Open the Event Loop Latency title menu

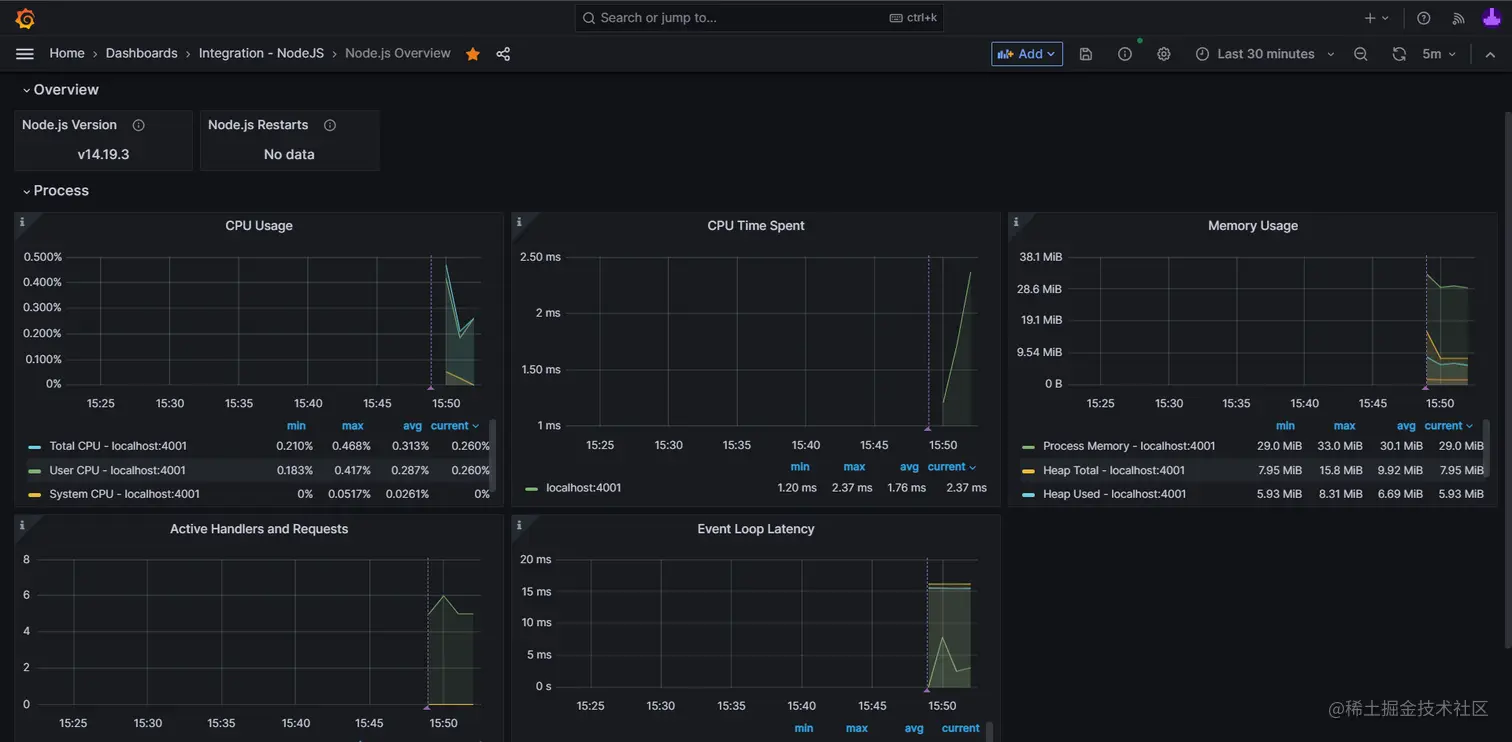click(756, 529)
